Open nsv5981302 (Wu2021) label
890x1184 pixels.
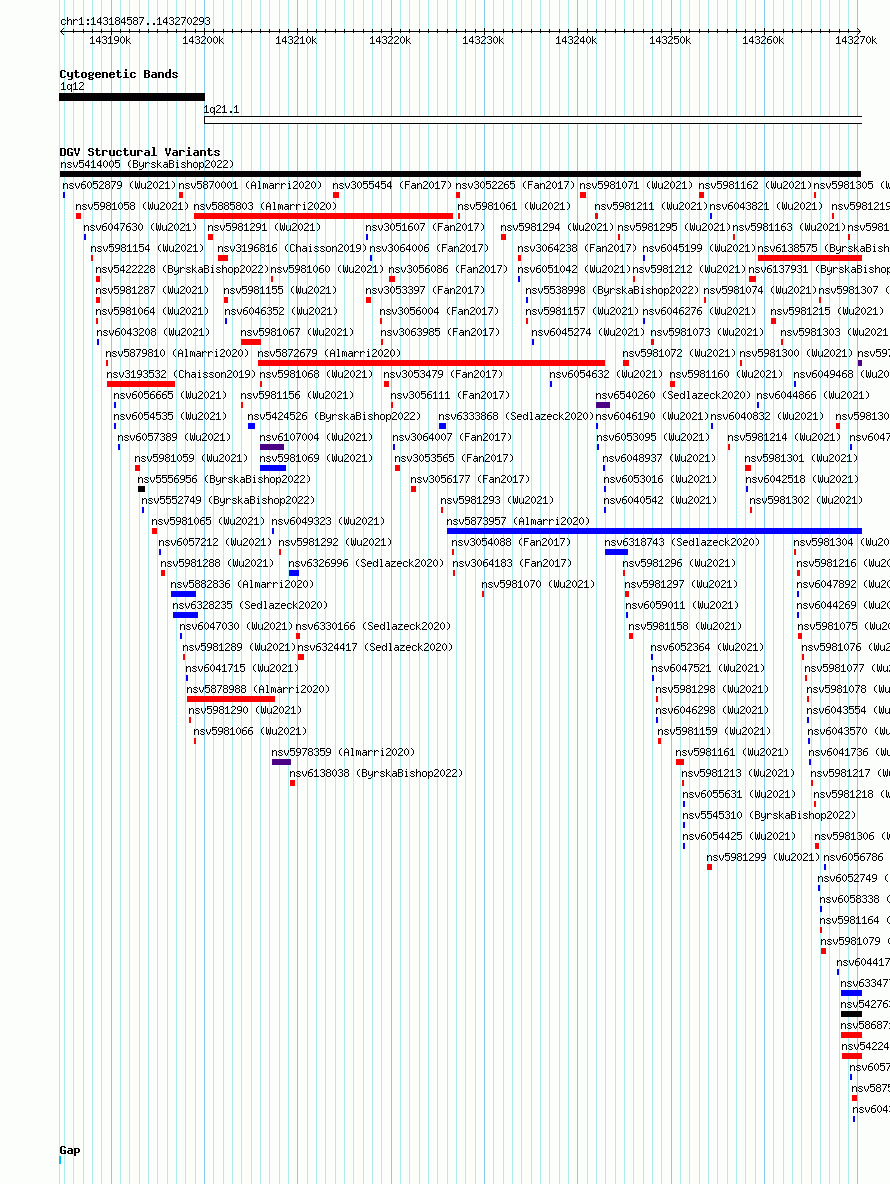pos(806,500)
